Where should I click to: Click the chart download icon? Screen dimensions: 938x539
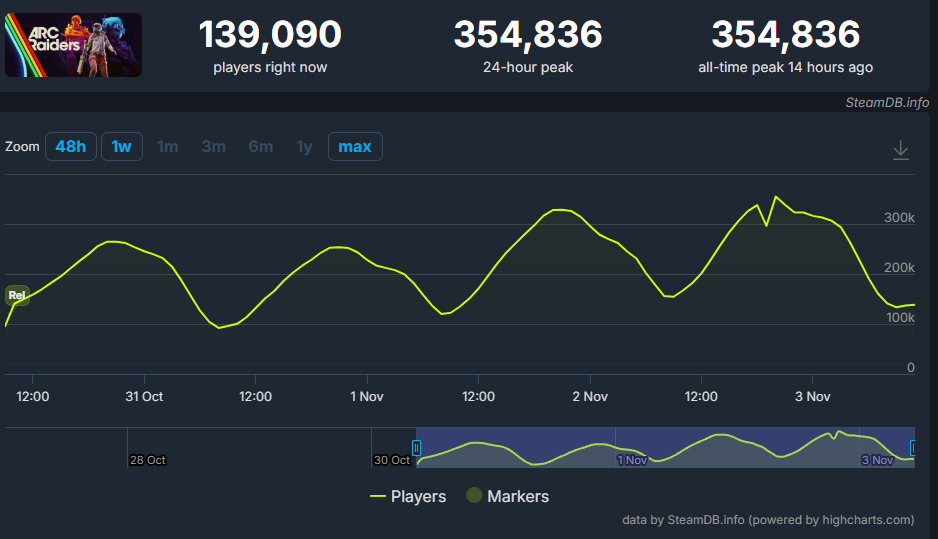(900, 149)
